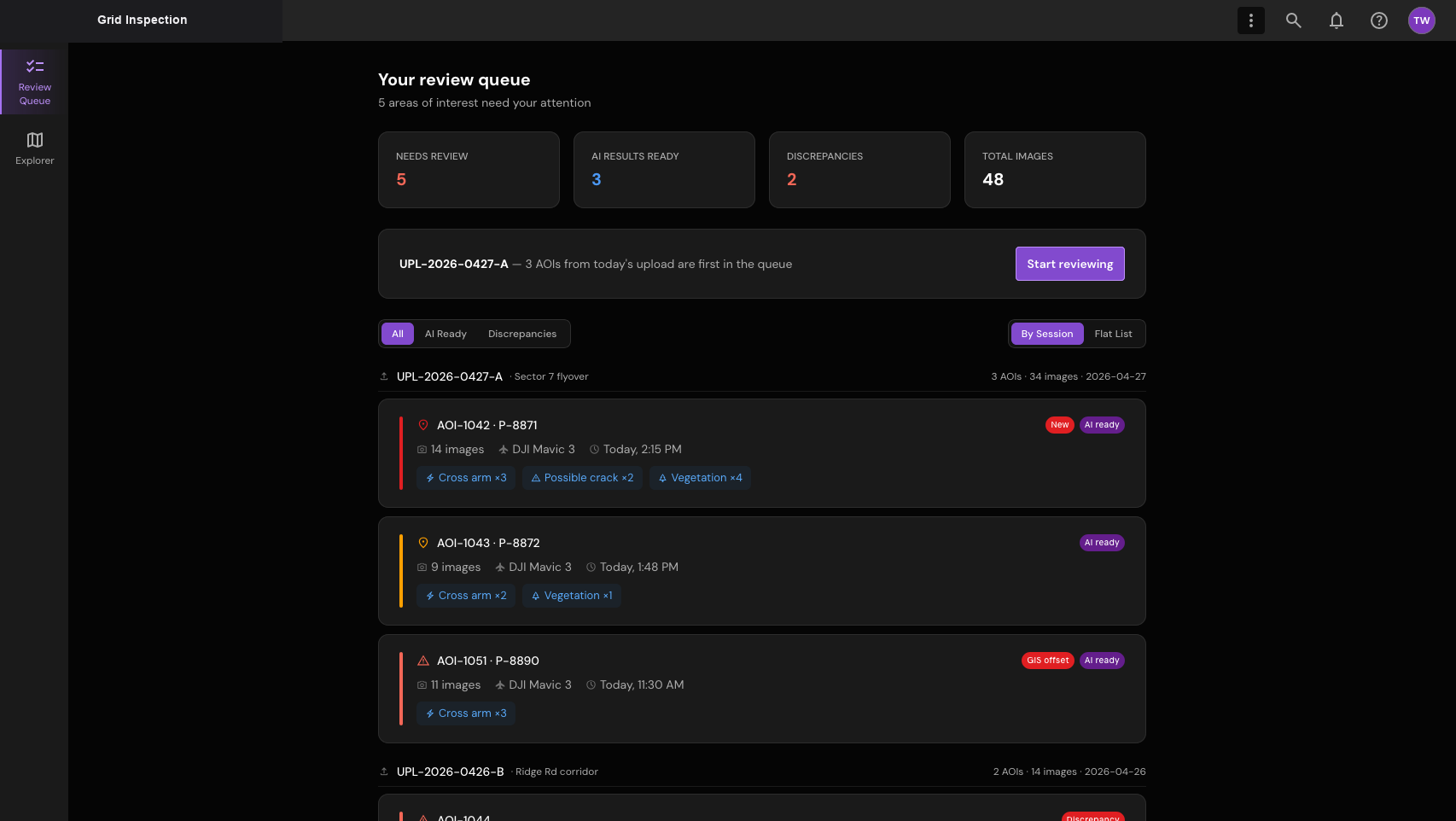Open the notifications bell
Viewport: 1456px width, 821px height.
click(1337, 20)
